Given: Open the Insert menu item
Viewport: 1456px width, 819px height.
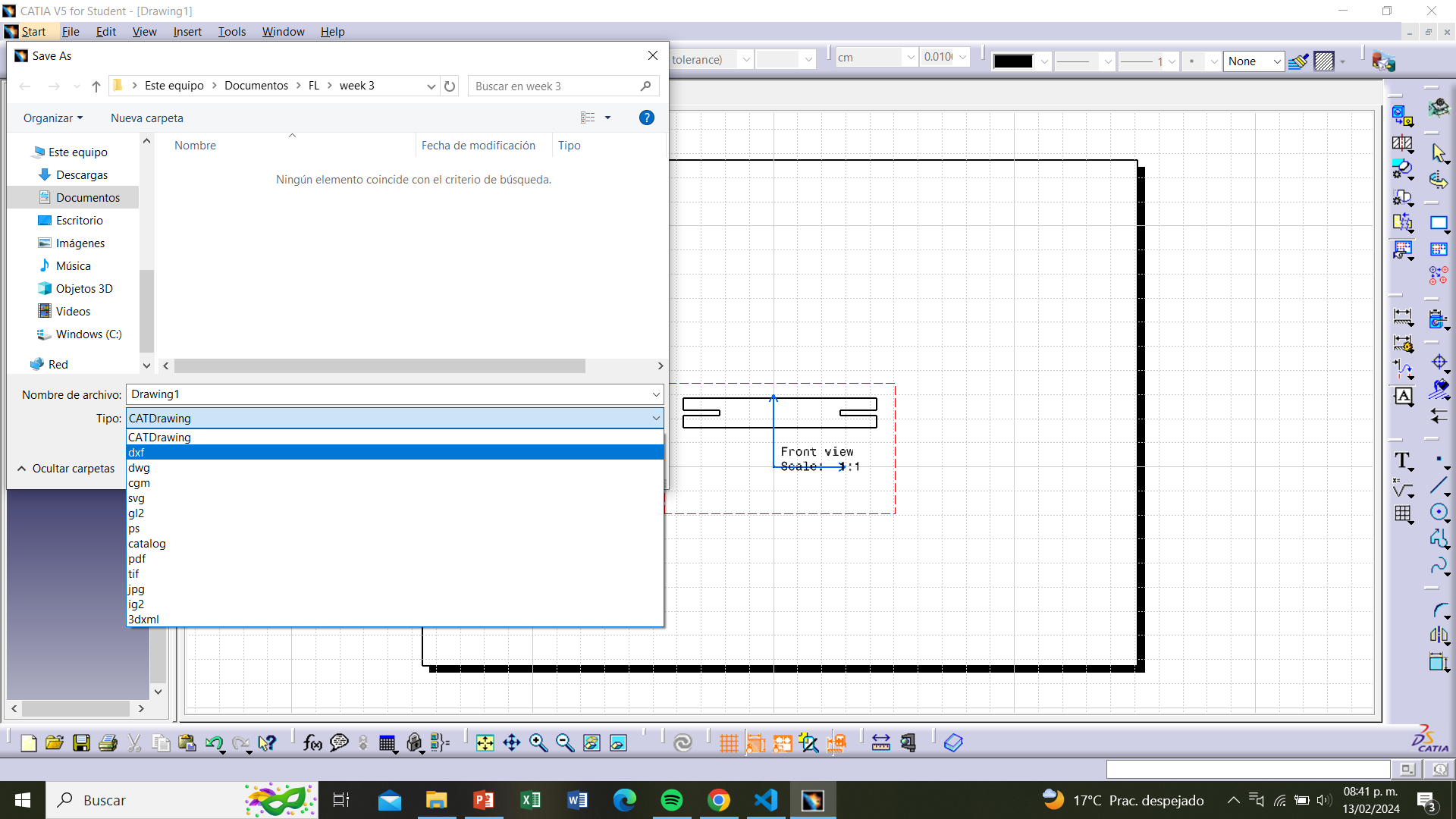Looking at the screenshot, I should (186, 31).
